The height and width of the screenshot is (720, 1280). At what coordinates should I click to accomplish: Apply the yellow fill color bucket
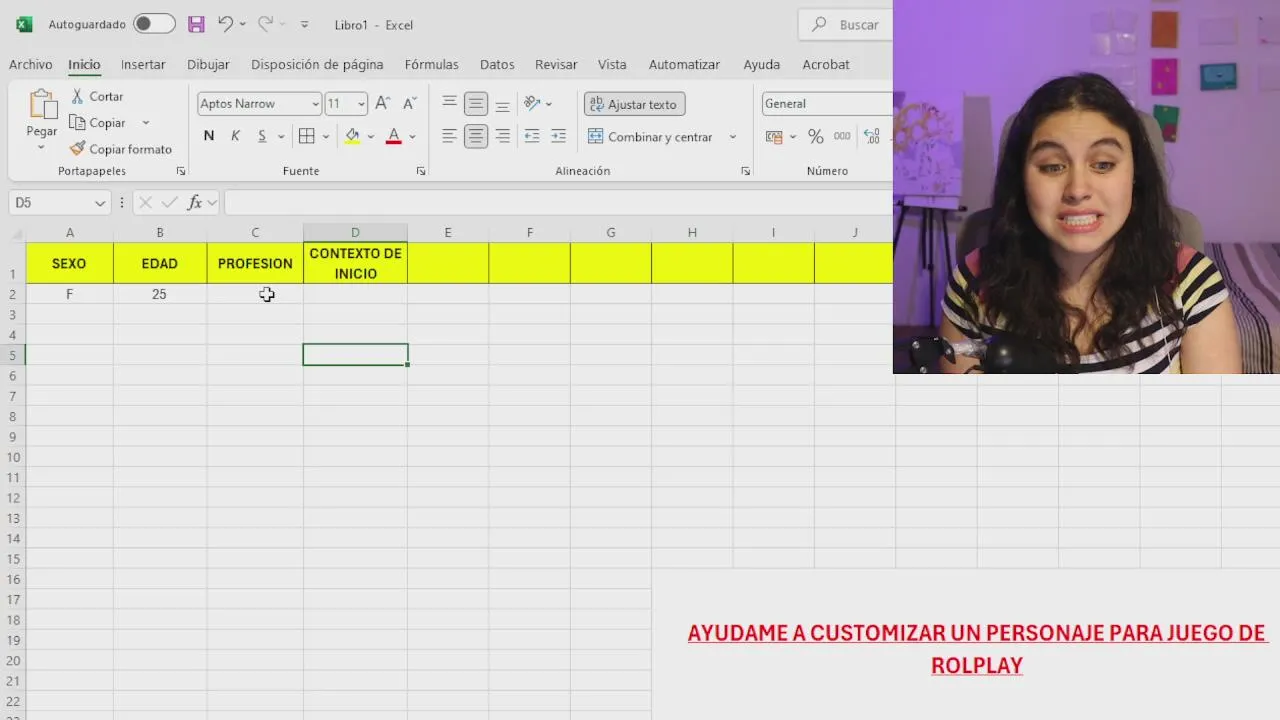click(352, 136)
